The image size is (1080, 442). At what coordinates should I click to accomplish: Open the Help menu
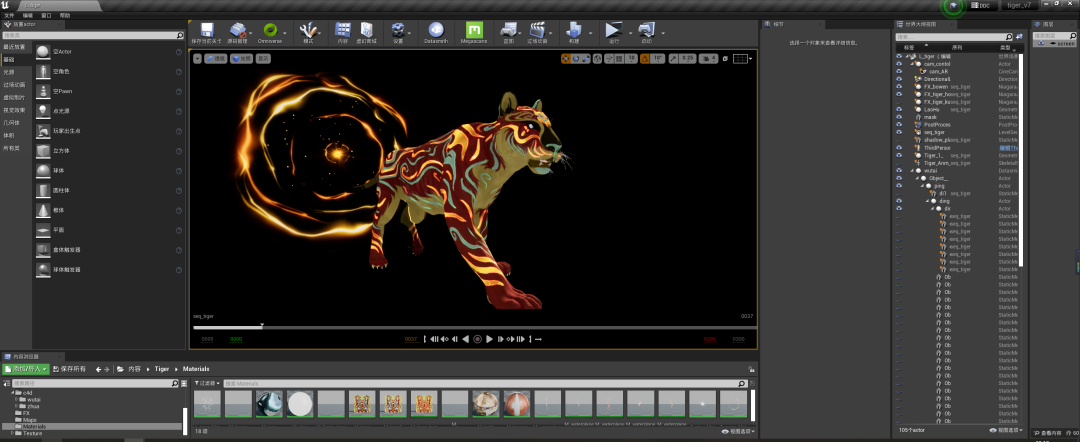click(x=65, y=14)
